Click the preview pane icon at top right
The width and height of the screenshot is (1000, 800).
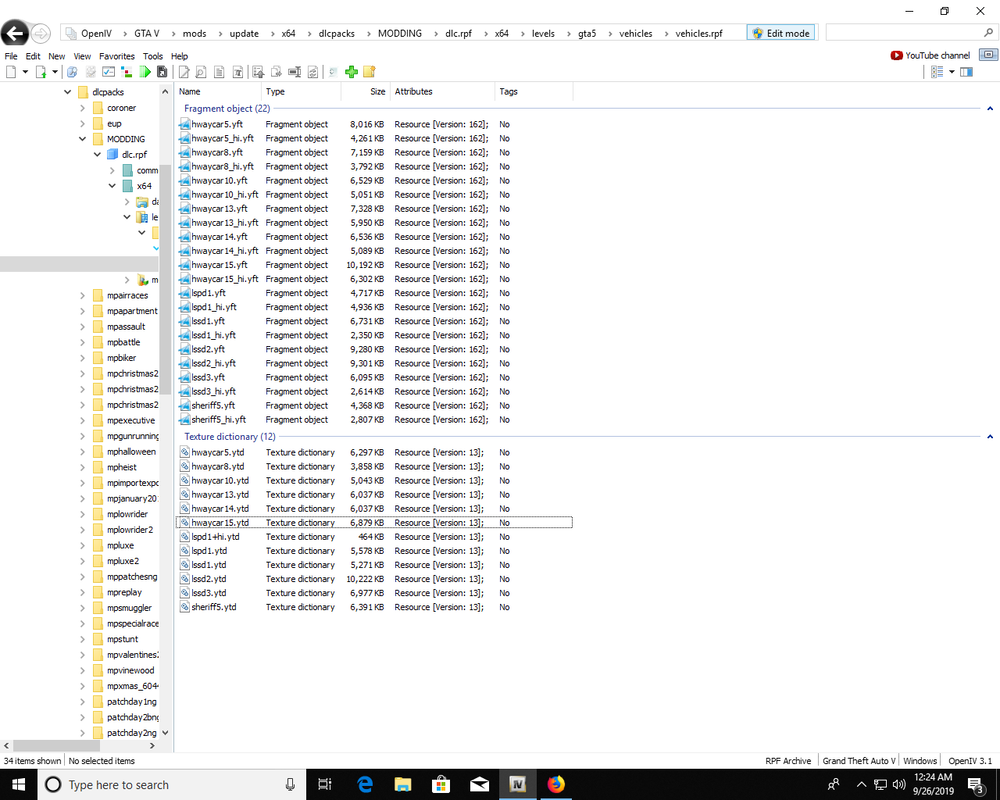pos(967,71)
